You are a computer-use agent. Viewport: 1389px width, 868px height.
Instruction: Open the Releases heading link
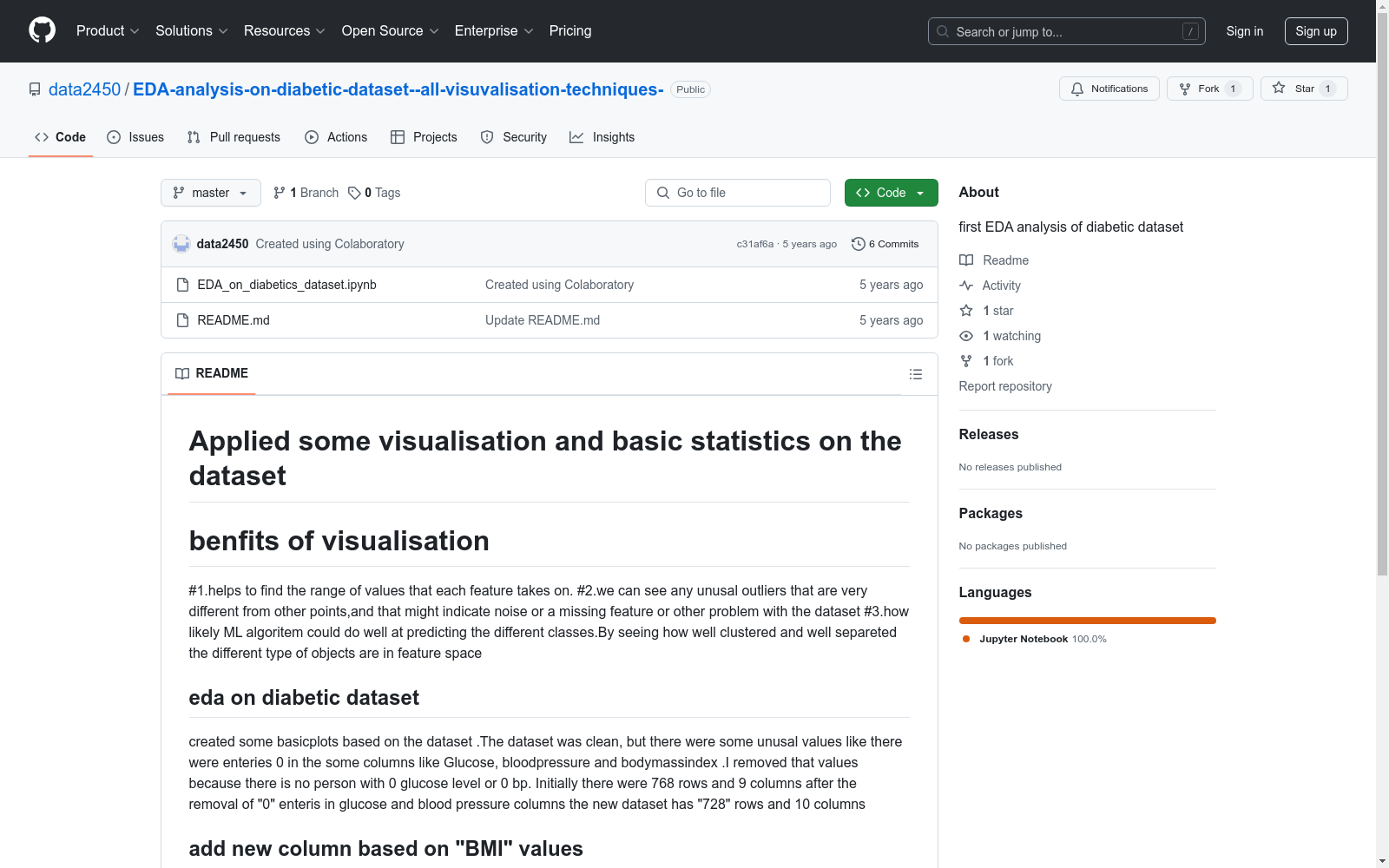(x=989, y=434)
